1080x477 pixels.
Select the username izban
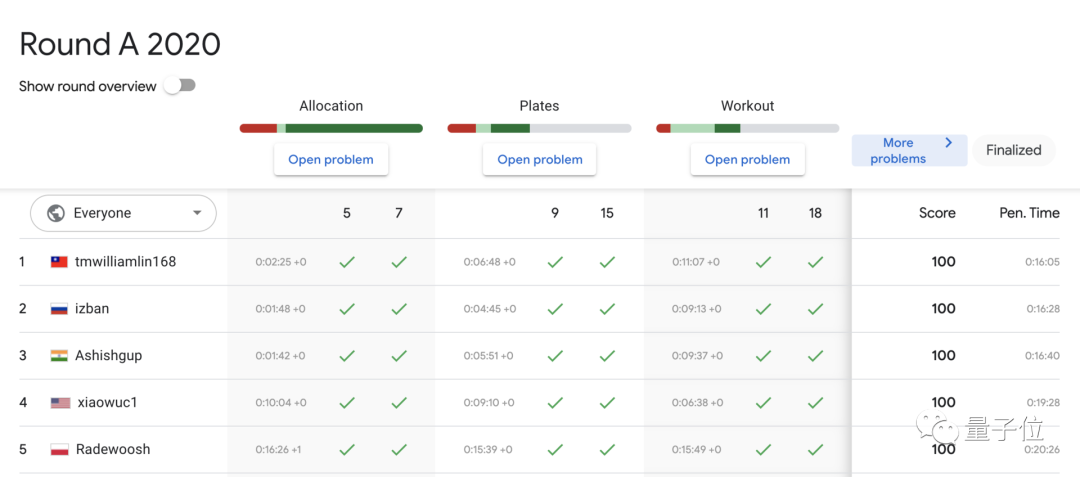click(x=92, y=309)
